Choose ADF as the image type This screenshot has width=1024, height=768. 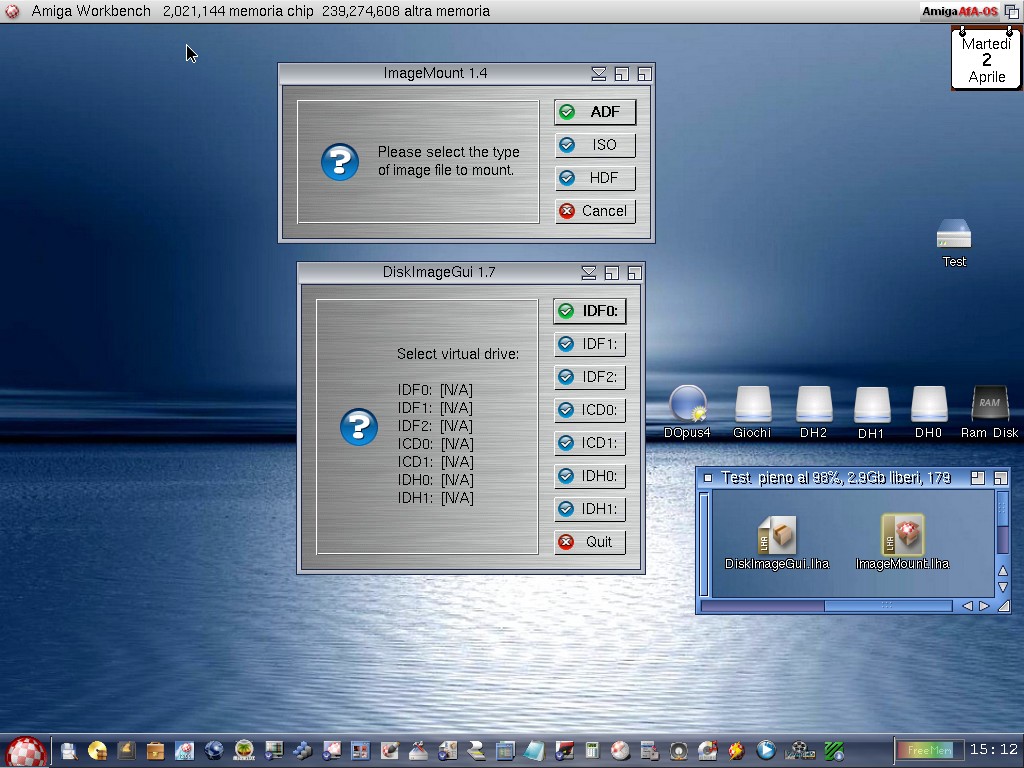point(595,112)
